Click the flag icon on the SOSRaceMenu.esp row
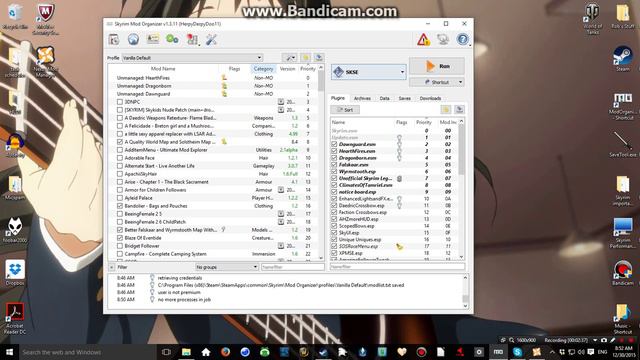Screen dimensions: 640x360 coord(399,247)
